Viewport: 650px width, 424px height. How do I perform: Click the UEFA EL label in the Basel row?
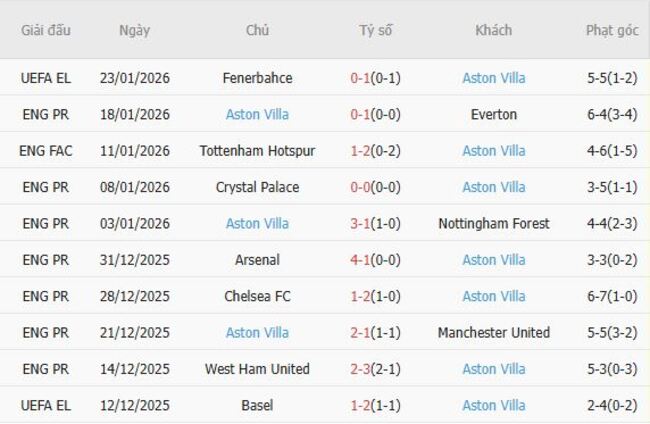46,405
